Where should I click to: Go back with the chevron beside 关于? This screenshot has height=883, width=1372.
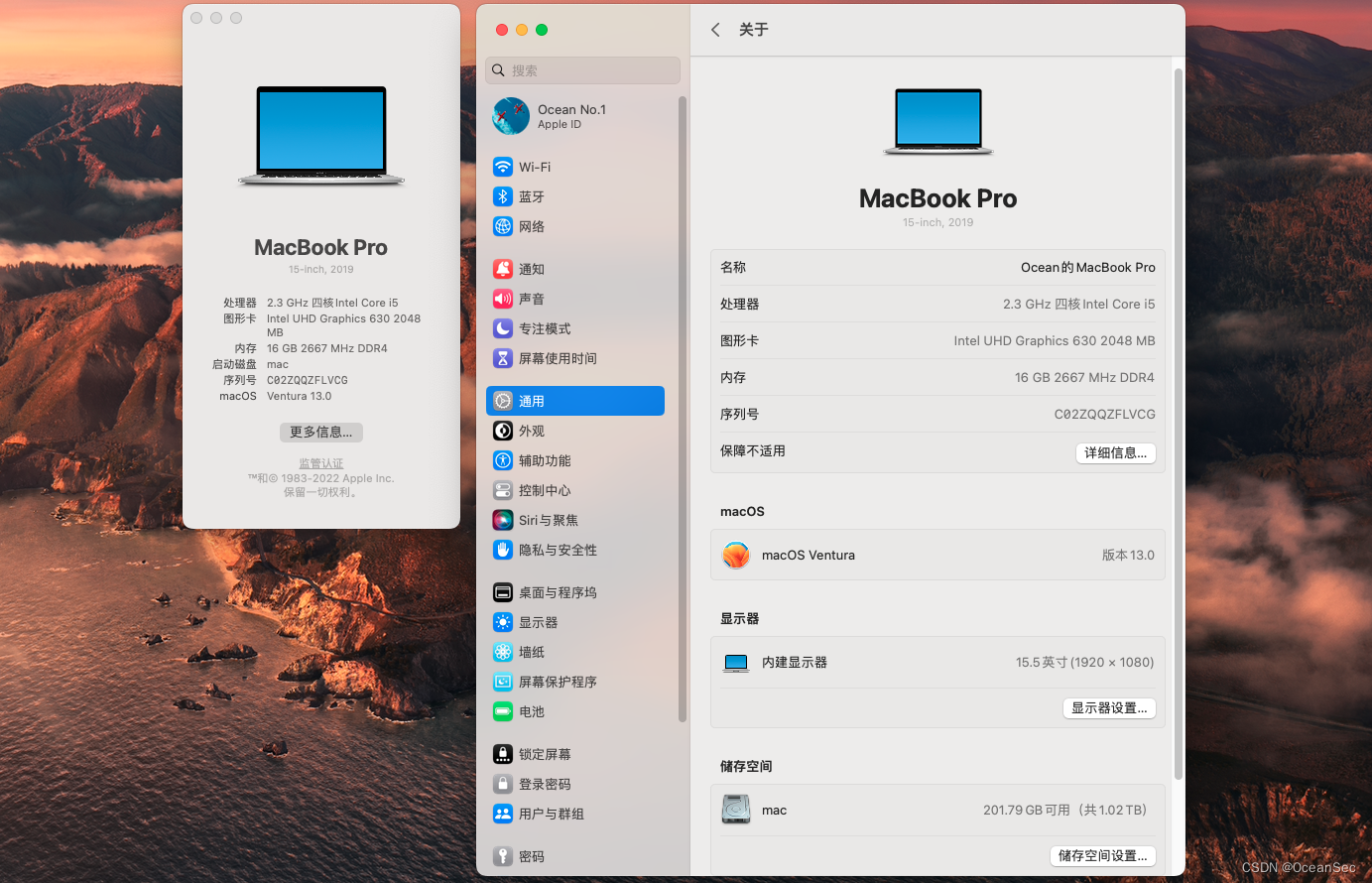pyautogui.click(x=715, y=30)
